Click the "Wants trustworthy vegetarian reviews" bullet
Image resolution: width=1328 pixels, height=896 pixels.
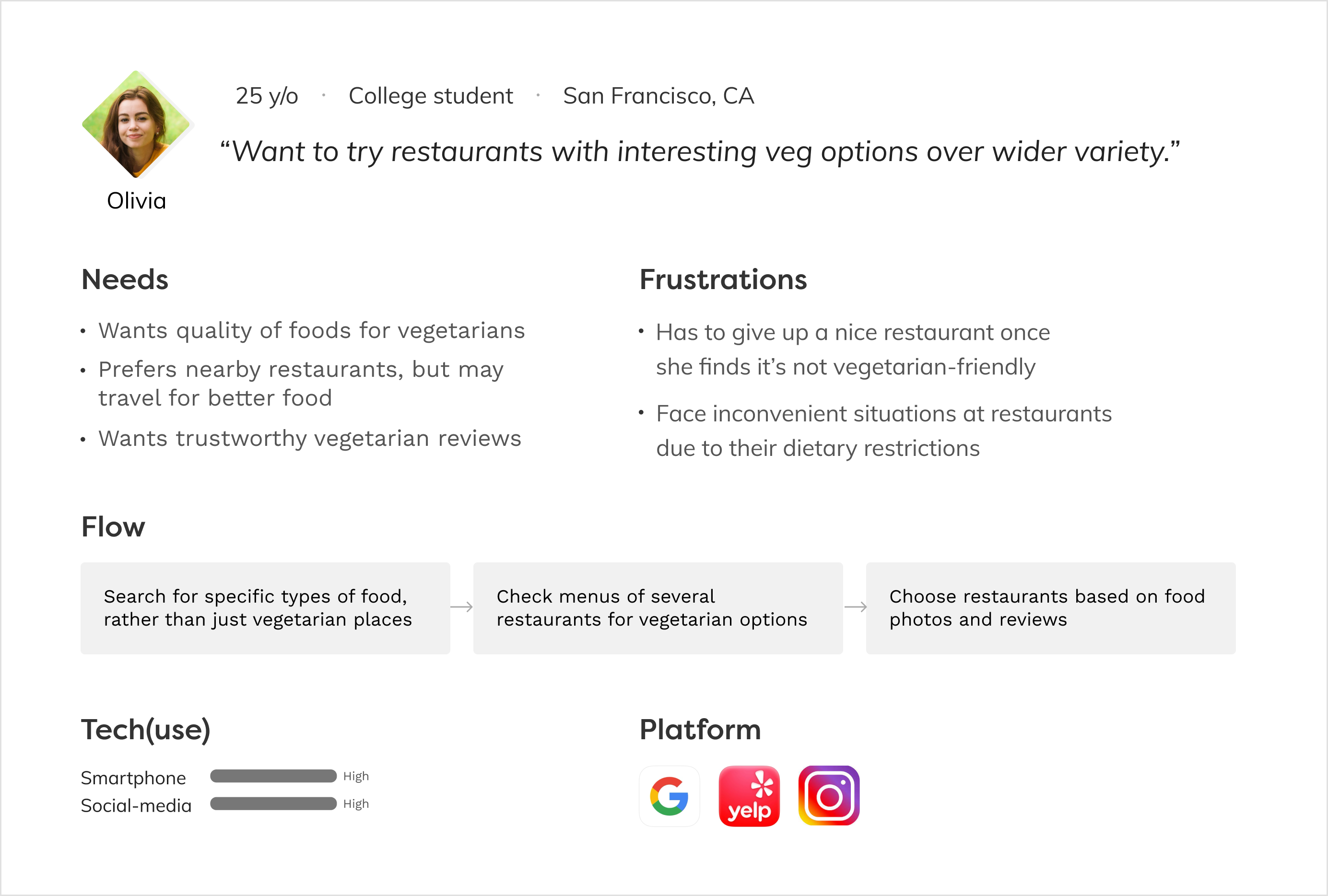click(x=310, y=439)
